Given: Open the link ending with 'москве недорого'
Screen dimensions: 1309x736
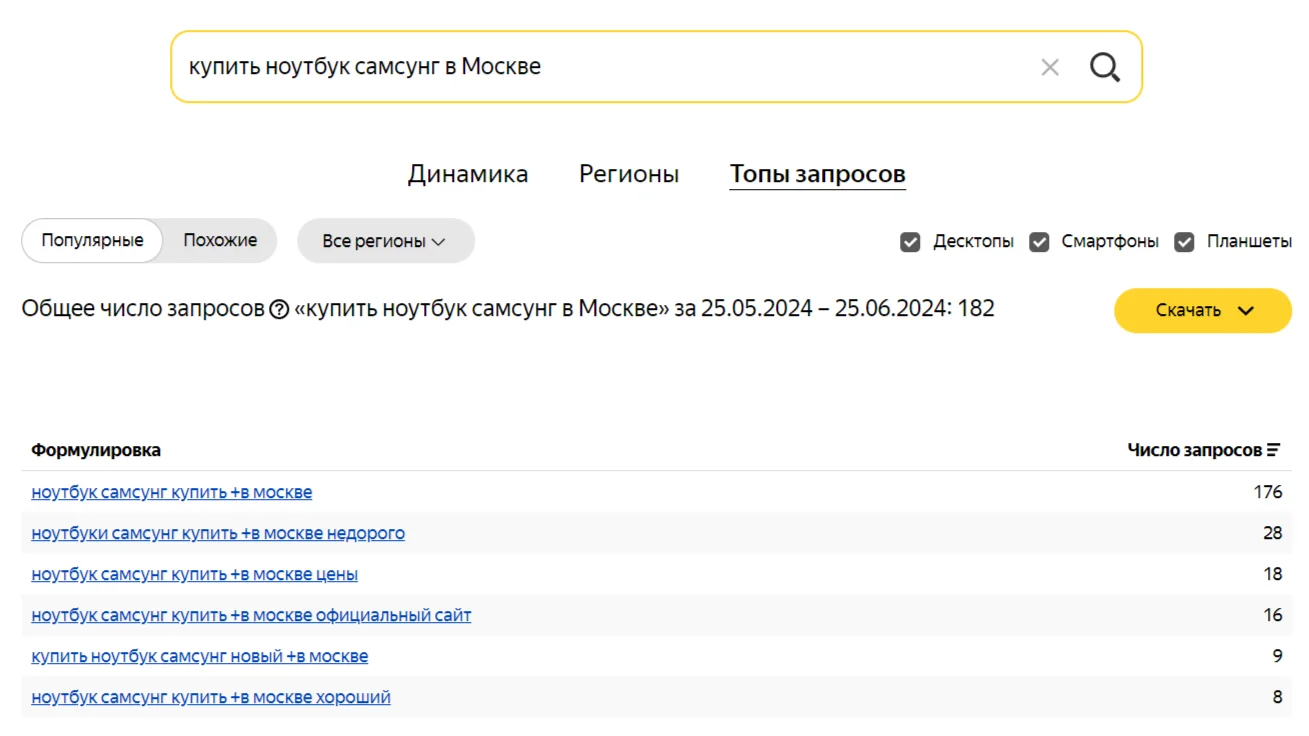Looking at the screenshot, I should coord(218,533).
